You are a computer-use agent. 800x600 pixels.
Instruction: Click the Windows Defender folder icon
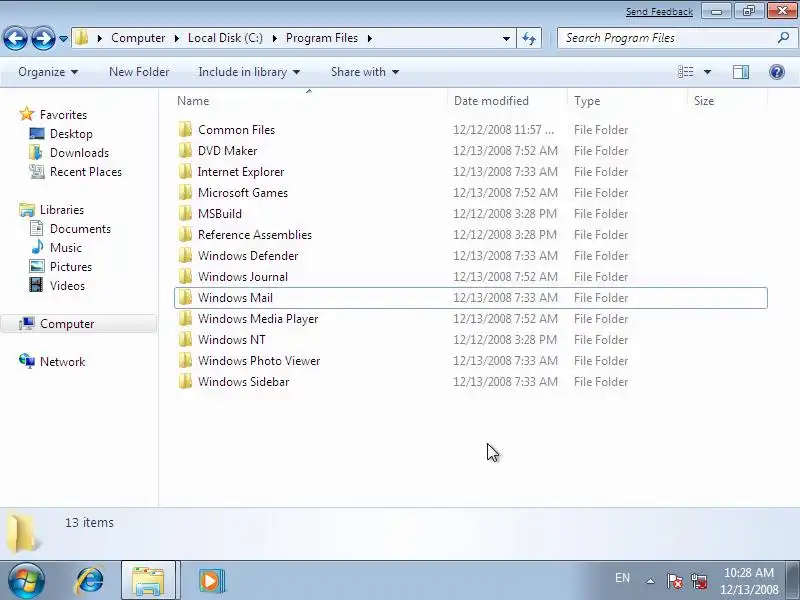(x=185, y=255)
